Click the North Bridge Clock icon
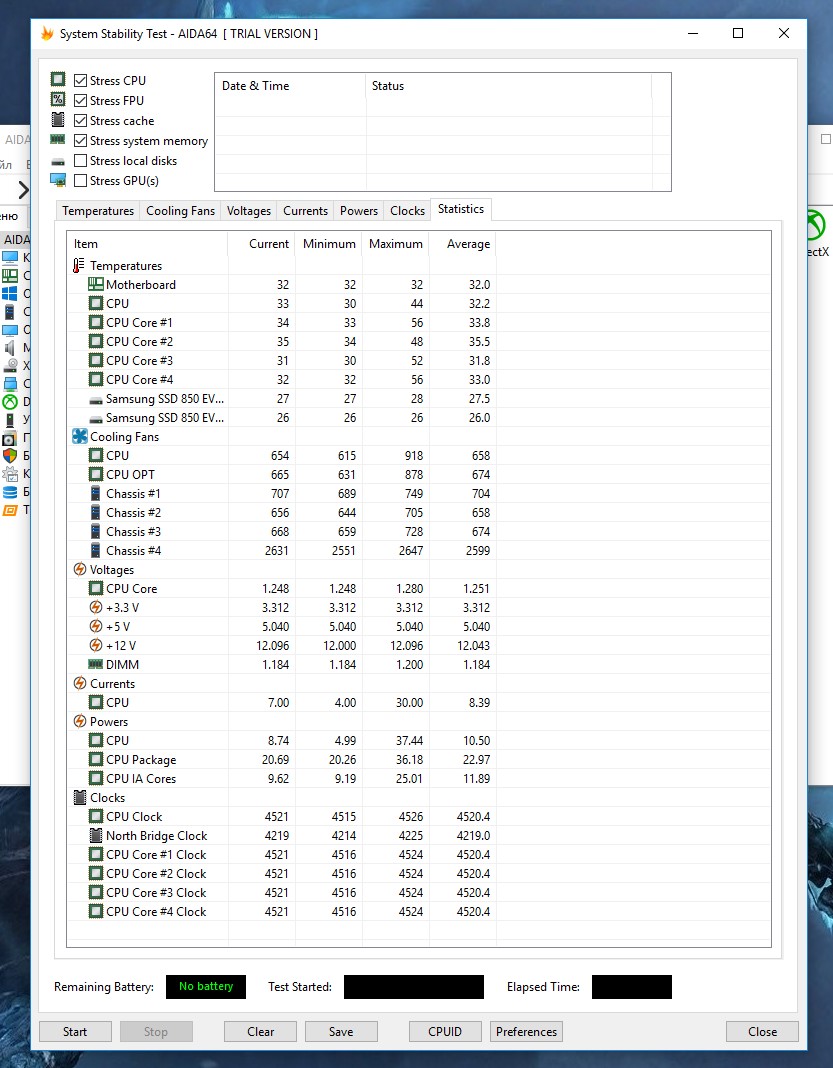833x1068 pixels. 95,836
